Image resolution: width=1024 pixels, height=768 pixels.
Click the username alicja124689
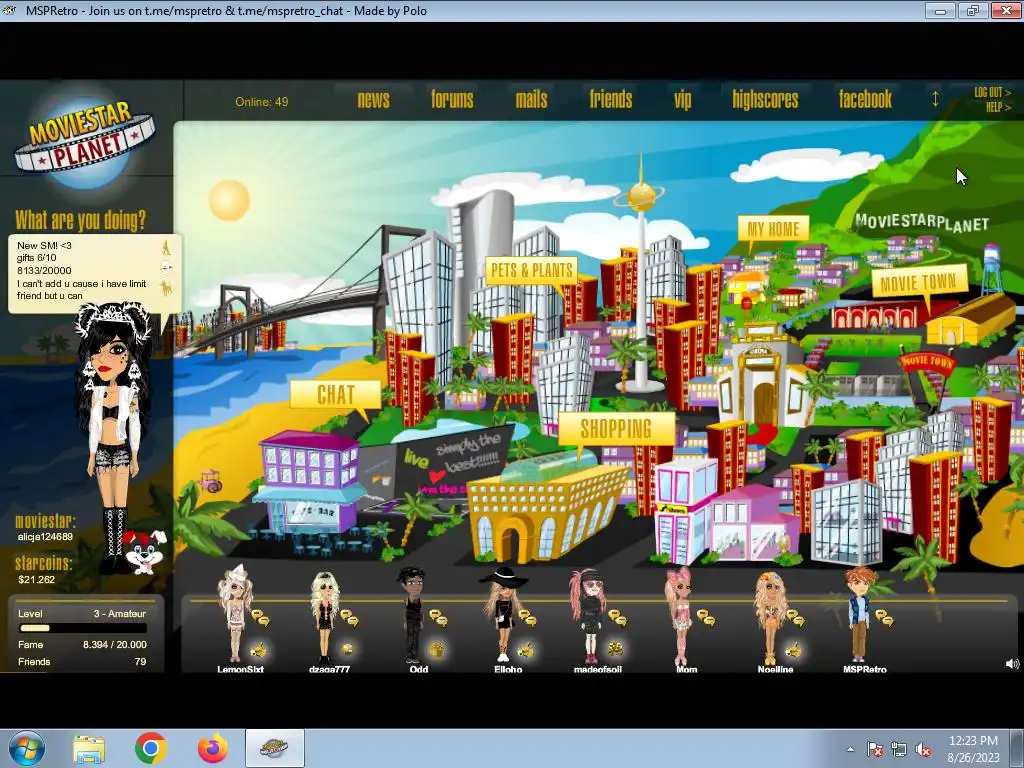pos(45,537)
